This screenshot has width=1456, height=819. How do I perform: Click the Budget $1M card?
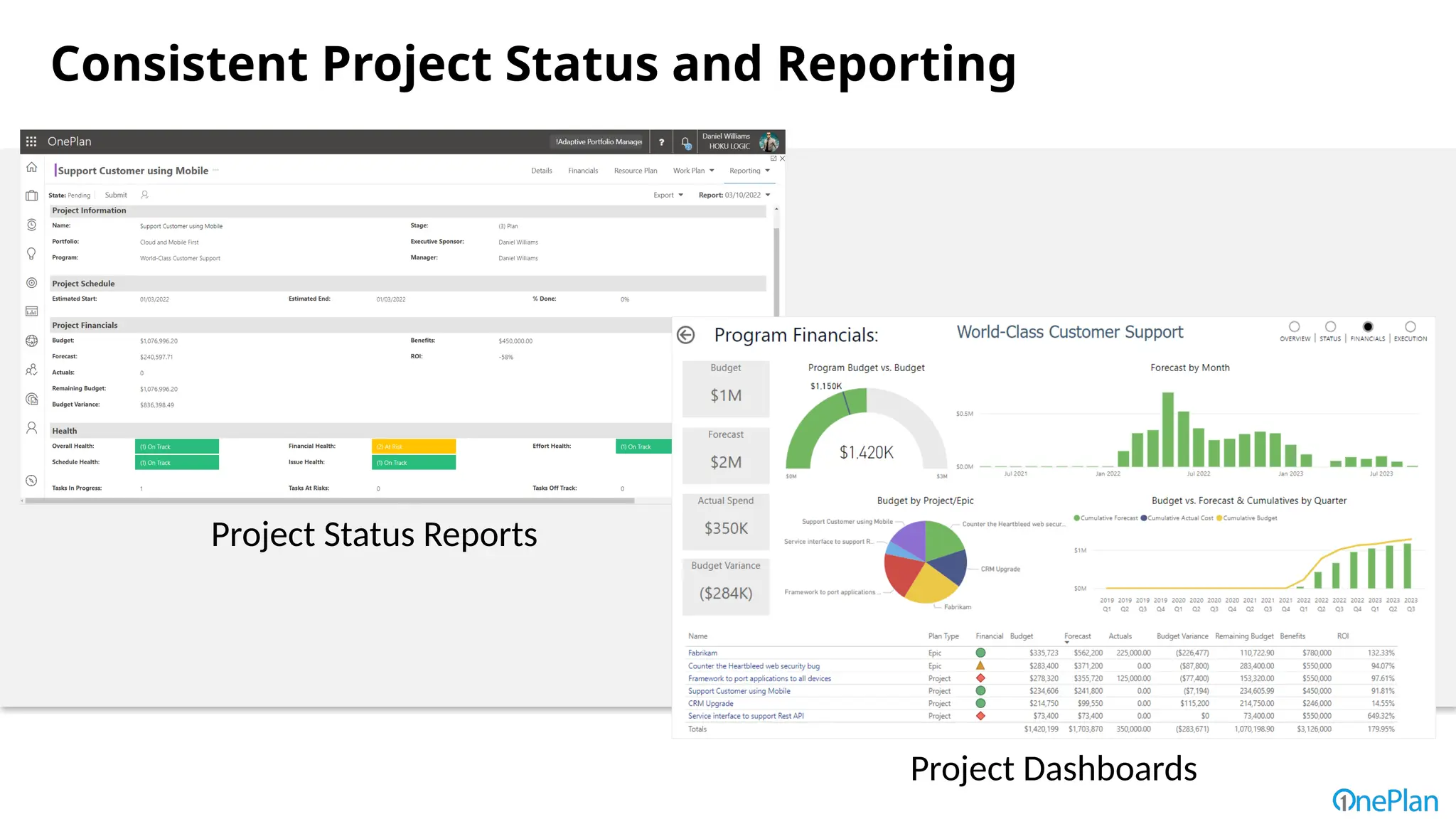pyautogui.click(x=726, y=389)
